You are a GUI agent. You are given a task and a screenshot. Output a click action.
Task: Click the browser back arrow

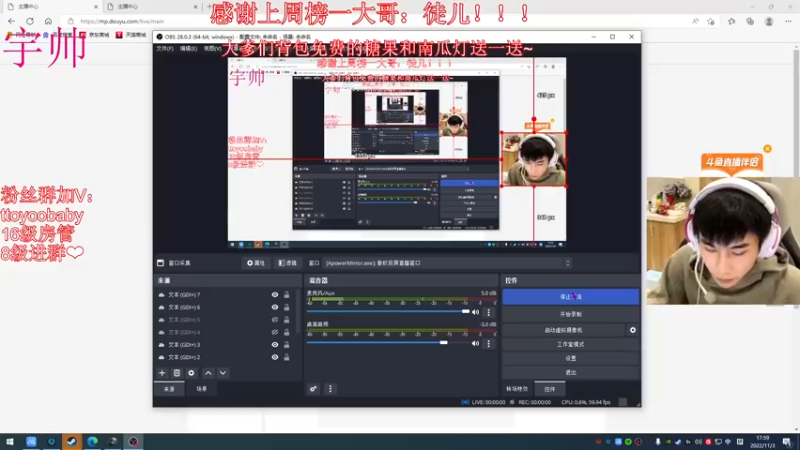click(x=12, y=21)
